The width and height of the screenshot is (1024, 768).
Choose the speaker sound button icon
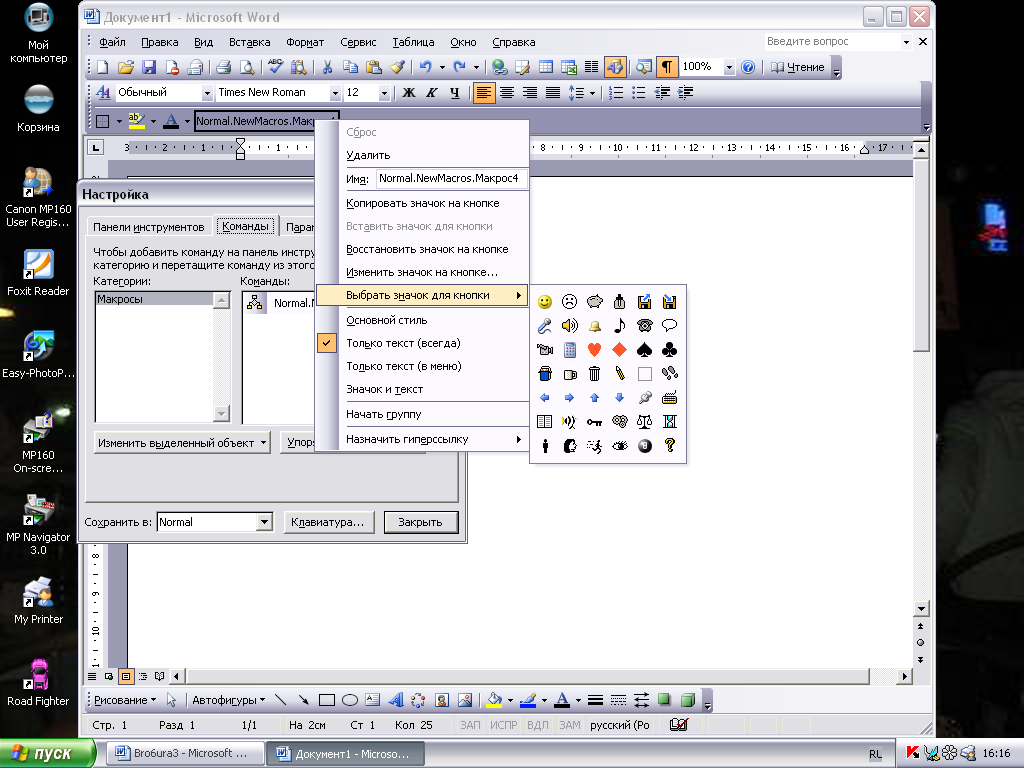[569, 326]
